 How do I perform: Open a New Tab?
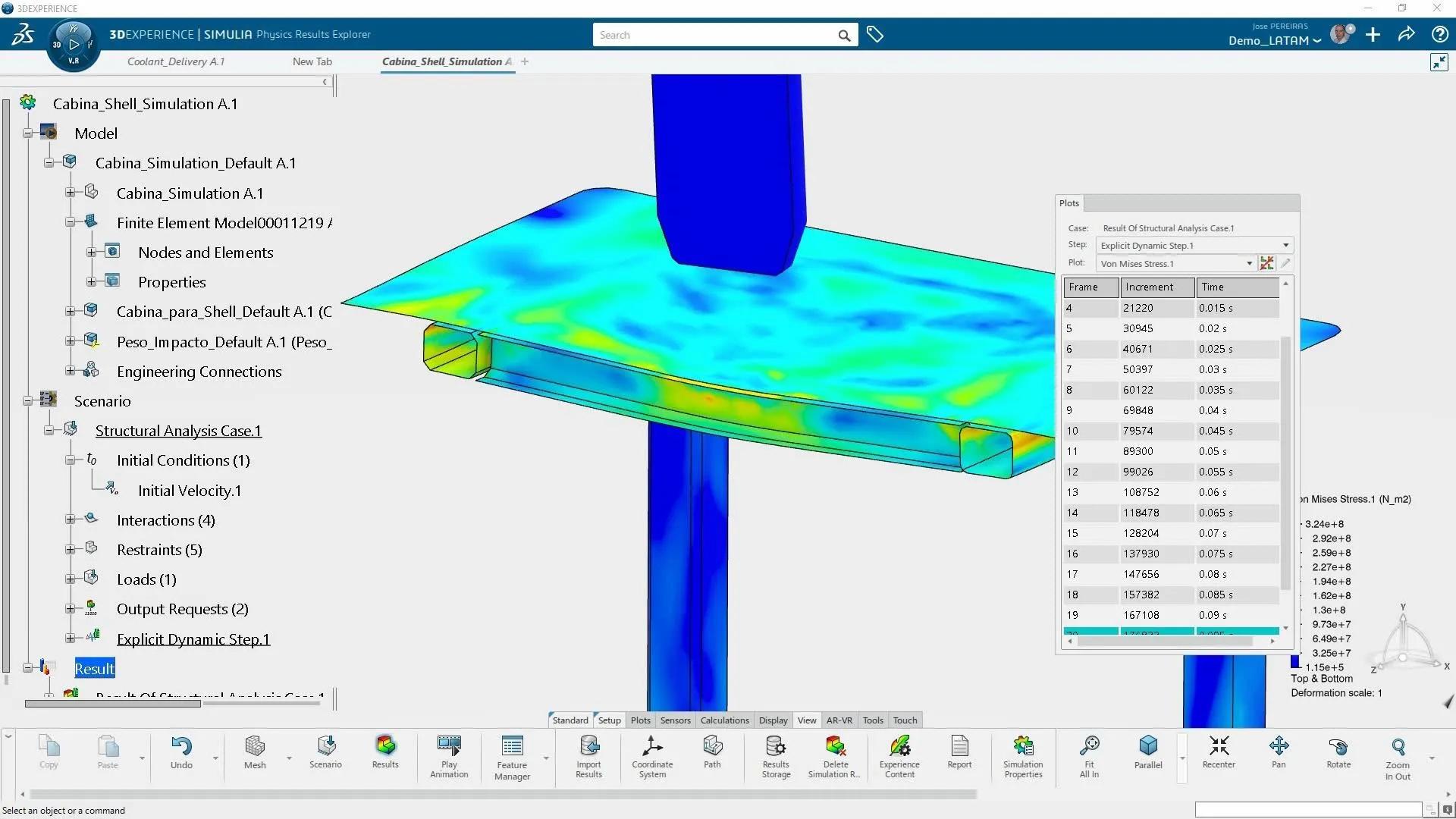(x=312, y=61)
